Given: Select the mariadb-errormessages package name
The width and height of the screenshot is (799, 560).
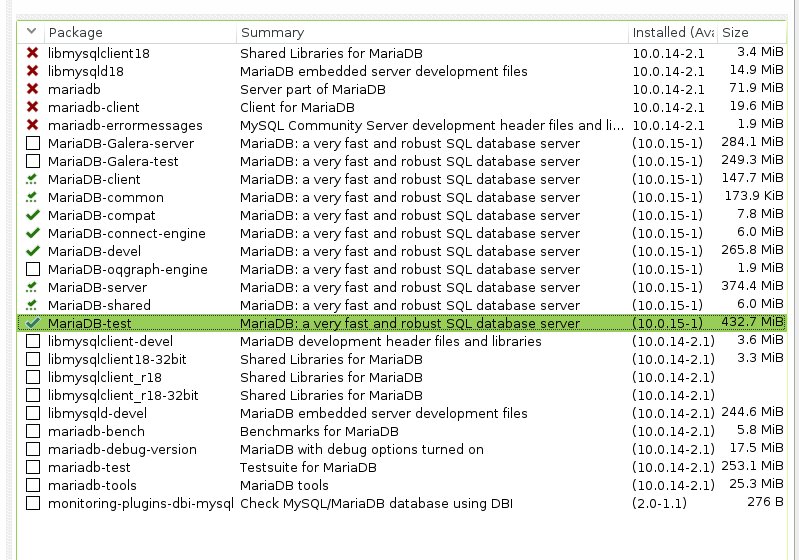Looking at the screenshot, I should click(125, 125).
